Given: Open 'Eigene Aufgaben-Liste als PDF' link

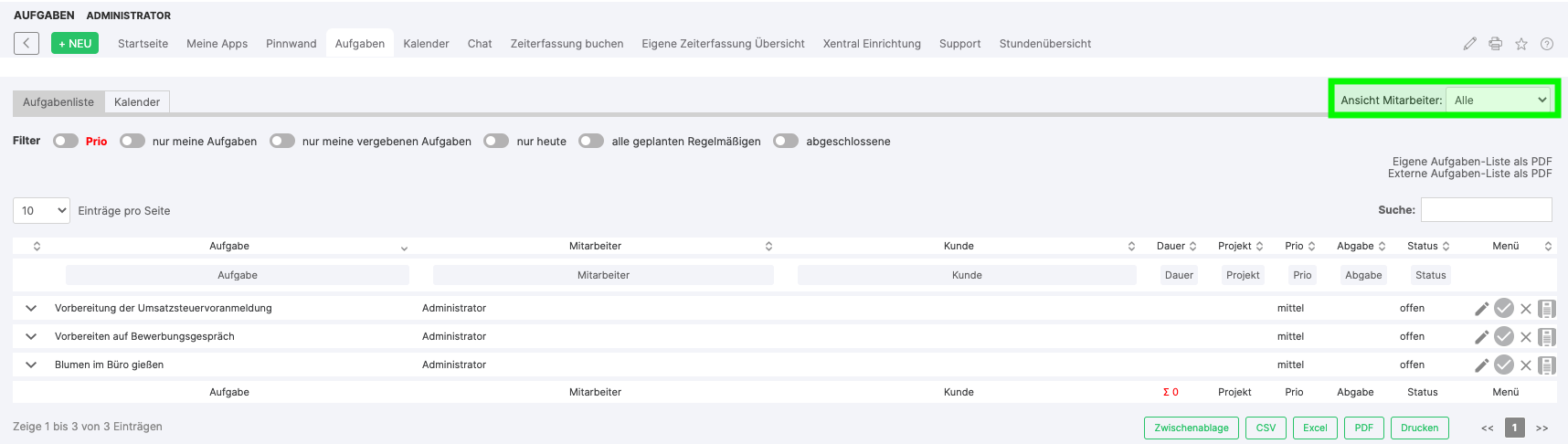Looking at the screenshot, I should click(1471, 162).
